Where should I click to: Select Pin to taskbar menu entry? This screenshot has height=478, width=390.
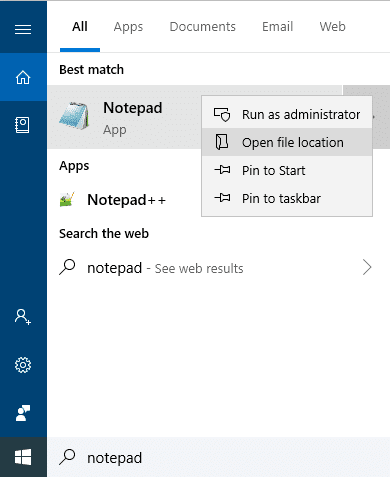[287, 198]
